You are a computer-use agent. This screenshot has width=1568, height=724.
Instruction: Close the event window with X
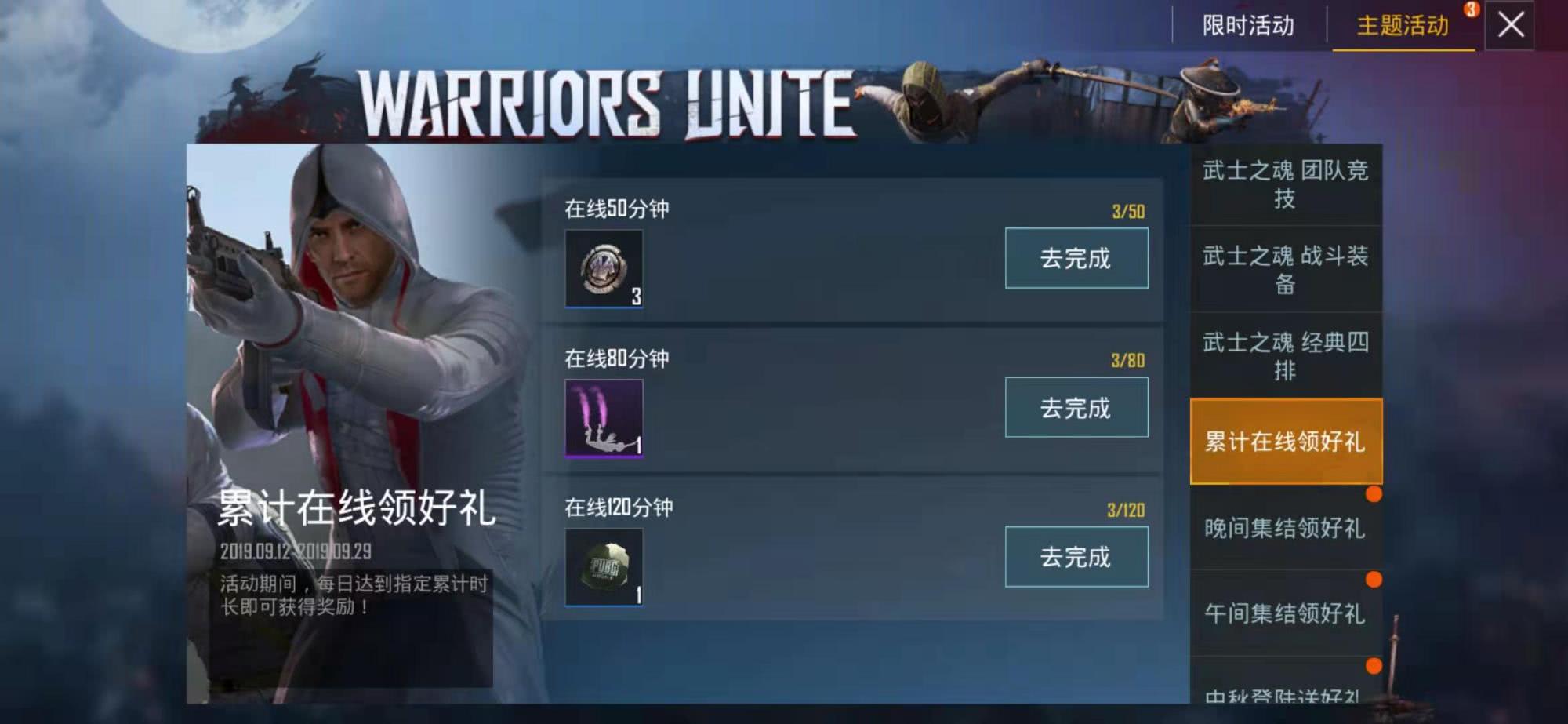[x=1510, y=25]
